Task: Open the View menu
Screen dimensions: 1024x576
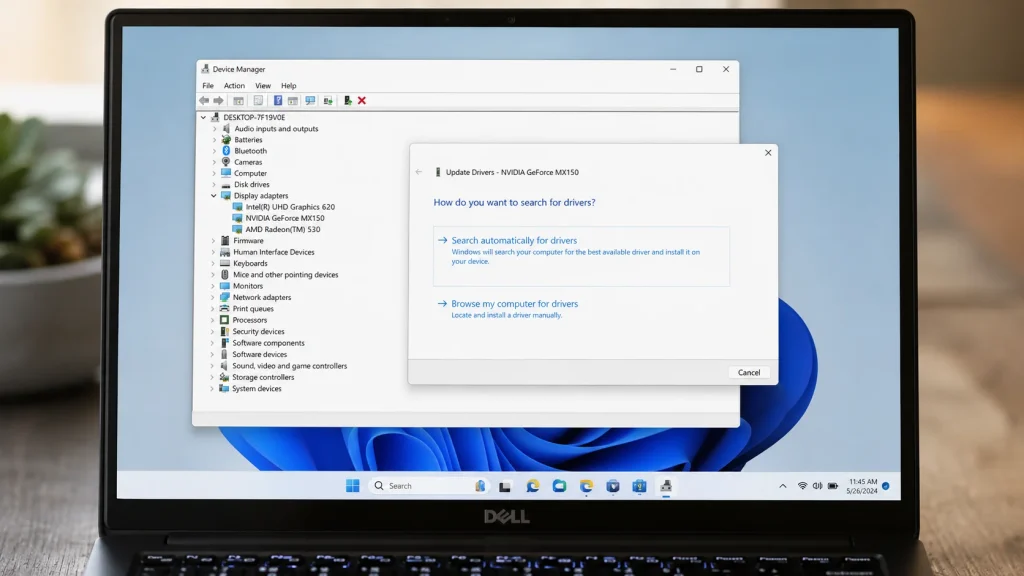Action: click(x=263, y=86)
